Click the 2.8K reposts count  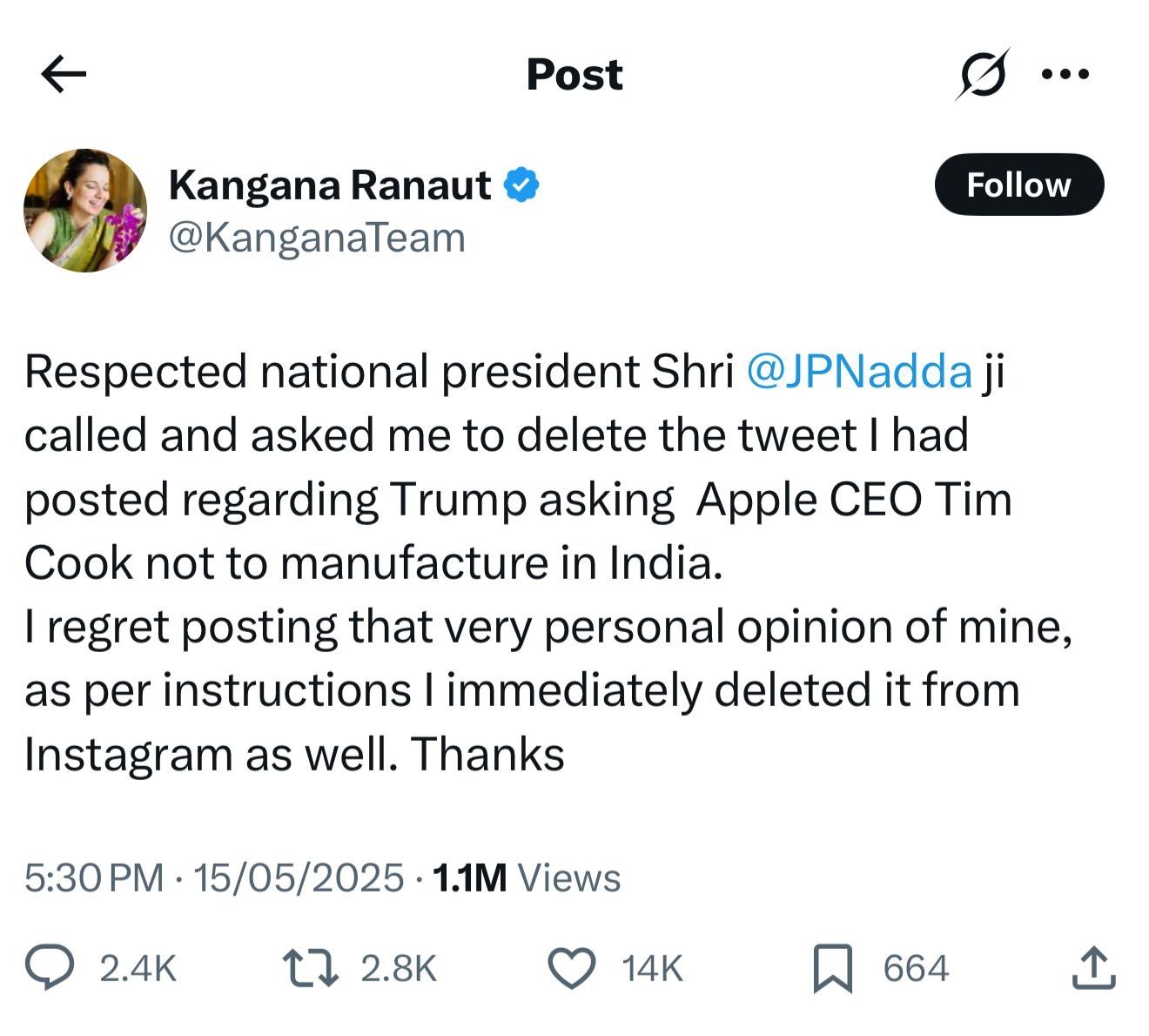click(x=398, y=969)
